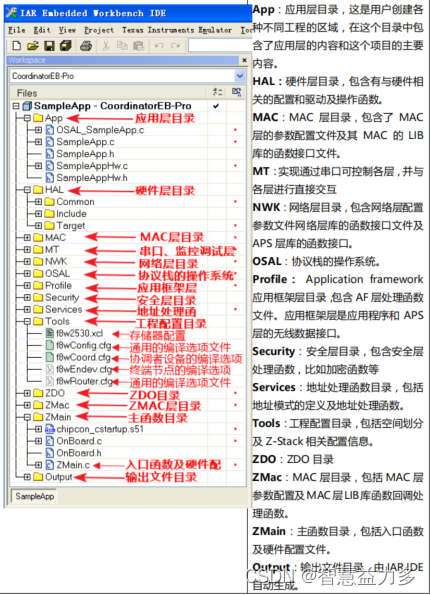The height and width of the screenshot is (595, 431).
Task: Select the ZMac folder
Action: [57, 405]
